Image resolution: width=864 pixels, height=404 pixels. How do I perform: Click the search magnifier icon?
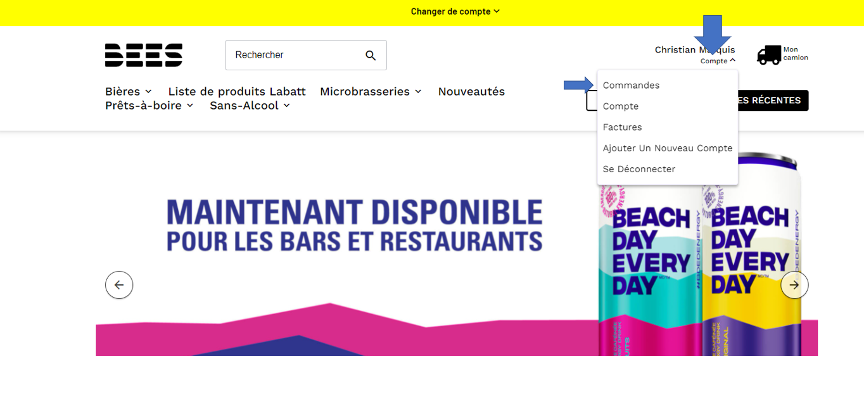coord(371,55)
